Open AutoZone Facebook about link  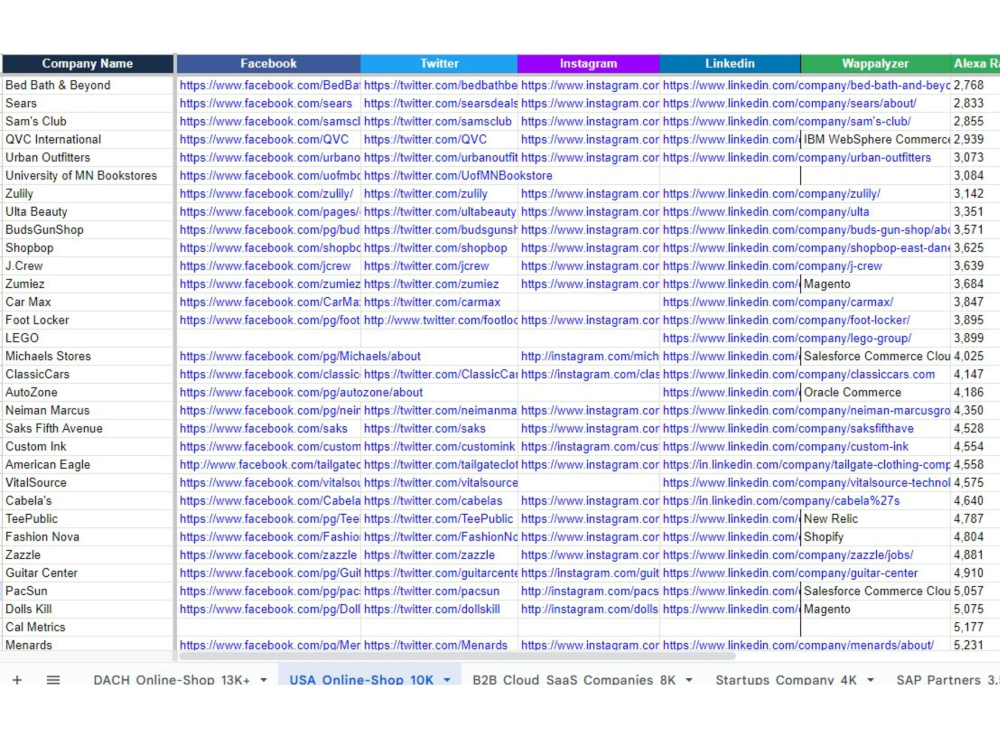[301, 393]
